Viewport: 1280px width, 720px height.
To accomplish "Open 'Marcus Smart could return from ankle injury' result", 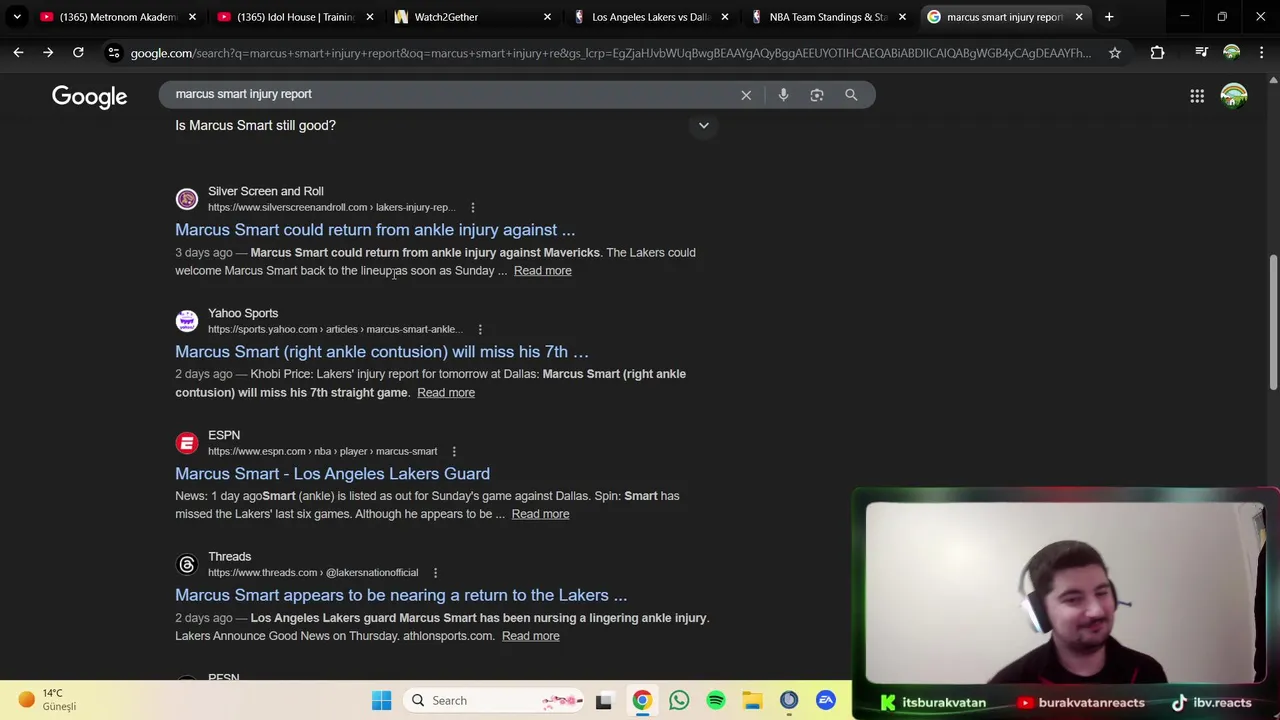I will coord(375,230).
